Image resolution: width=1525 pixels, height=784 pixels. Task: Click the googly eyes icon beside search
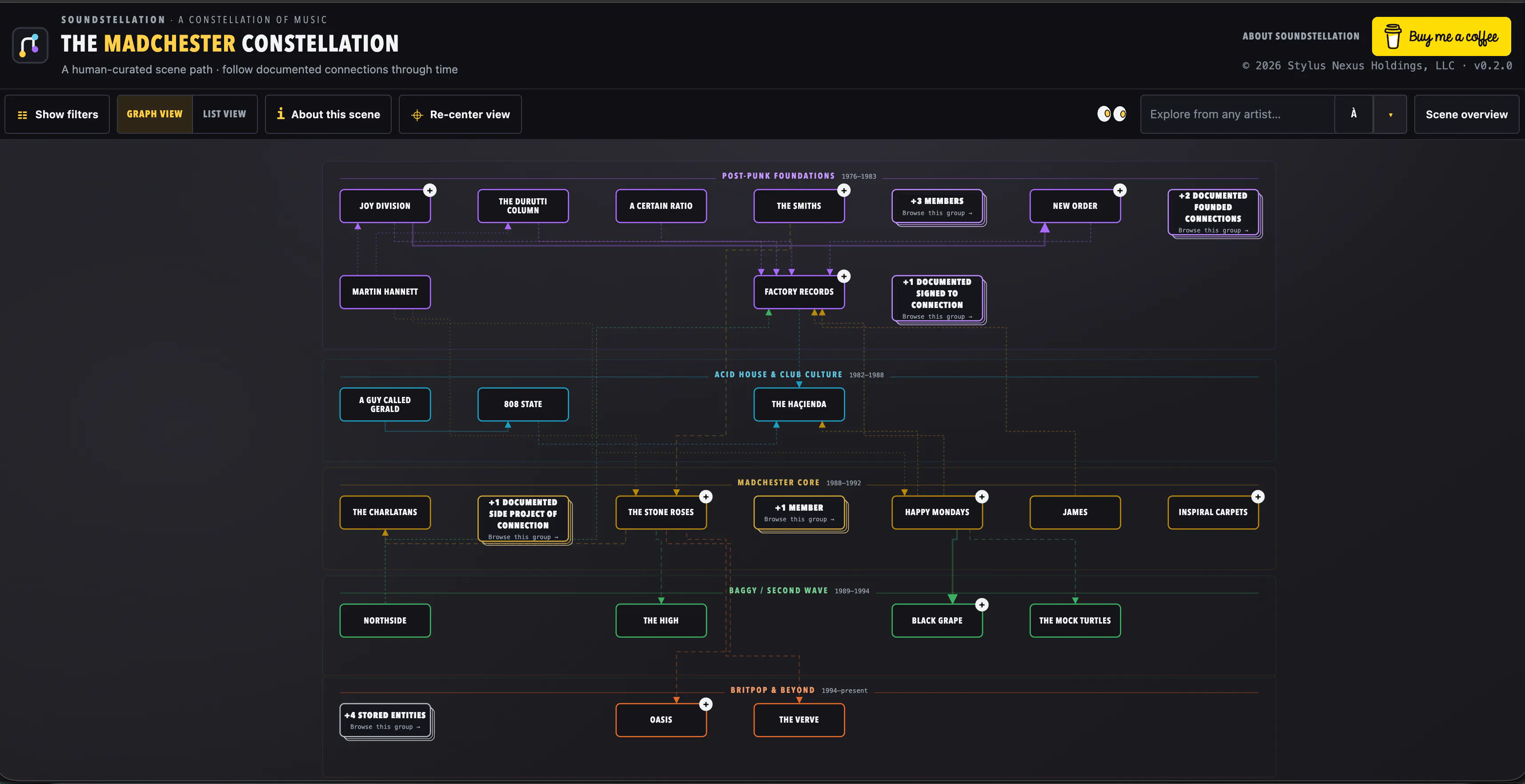pyautogui.click(x=1112, y=114)
